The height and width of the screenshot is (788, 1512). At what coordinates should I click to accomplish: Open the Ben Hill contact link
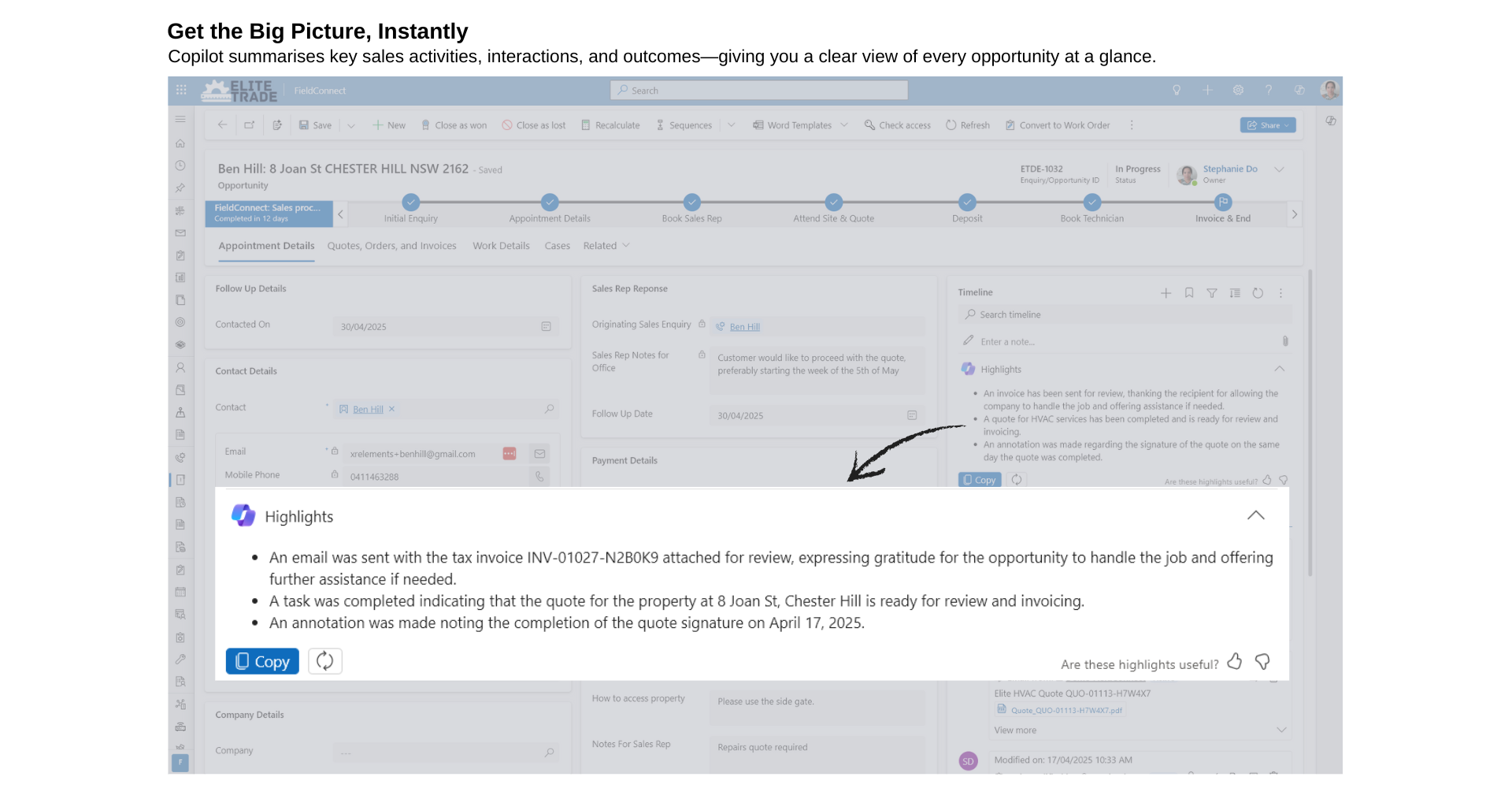[368, 410]
